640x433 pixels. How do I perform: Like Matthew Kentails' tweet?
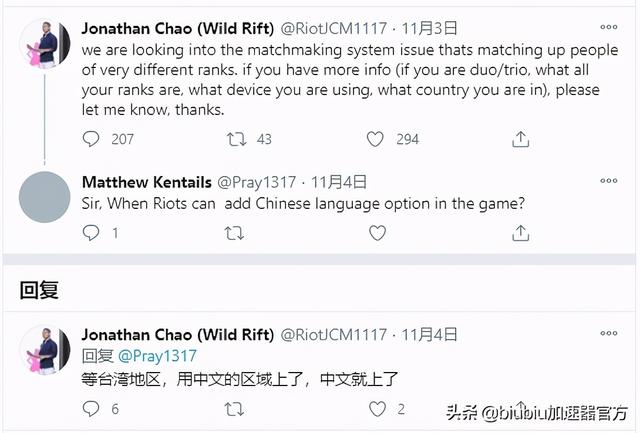click(377, 233)
